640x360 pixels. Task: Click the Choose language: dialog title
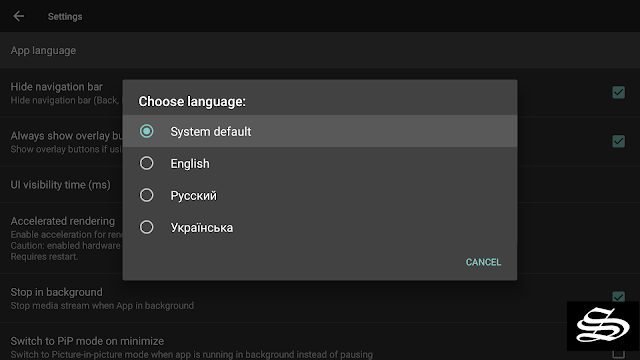192,101
